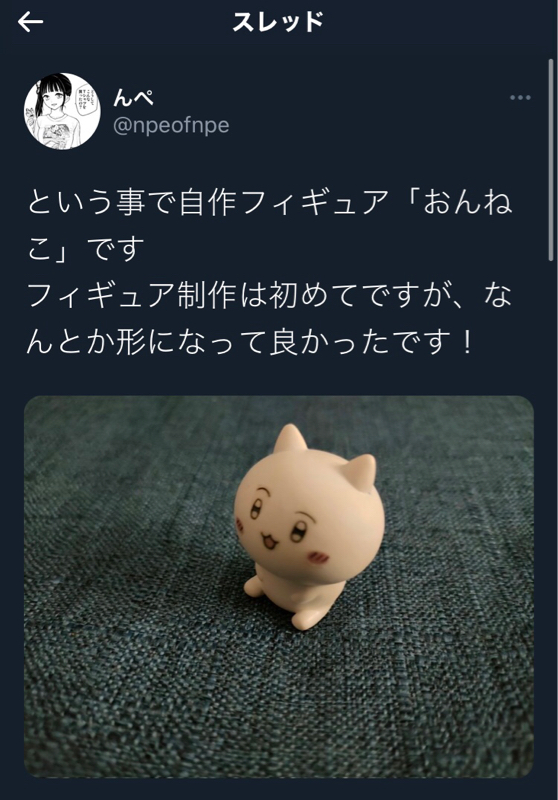Open the @npeofnpe handle link
Image resolution: width=558 pixels, height=800 pixels.
tap(171, 125)
